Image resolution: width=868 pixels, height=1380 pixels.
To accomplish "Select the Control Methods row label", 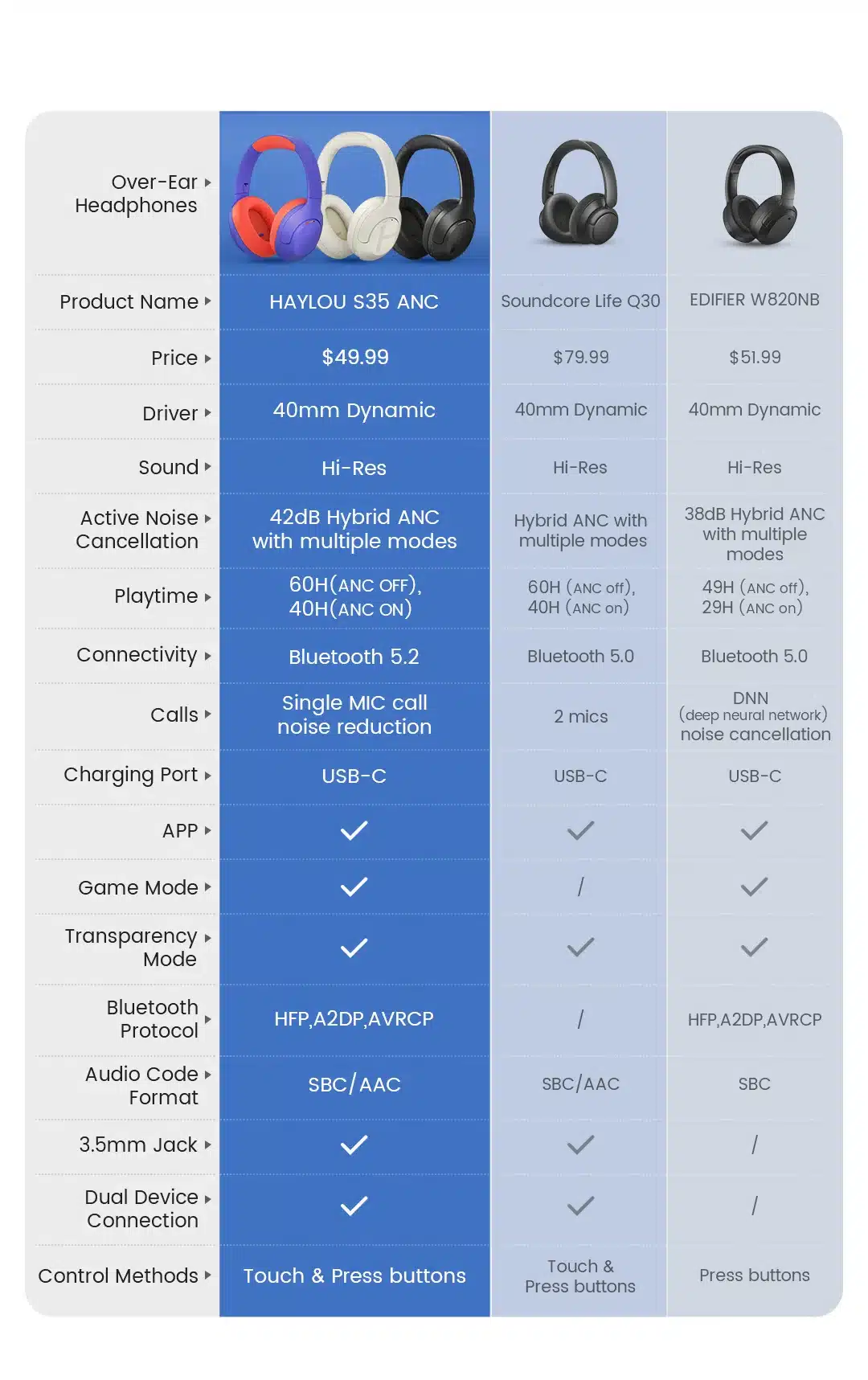I will (118, 1276).
